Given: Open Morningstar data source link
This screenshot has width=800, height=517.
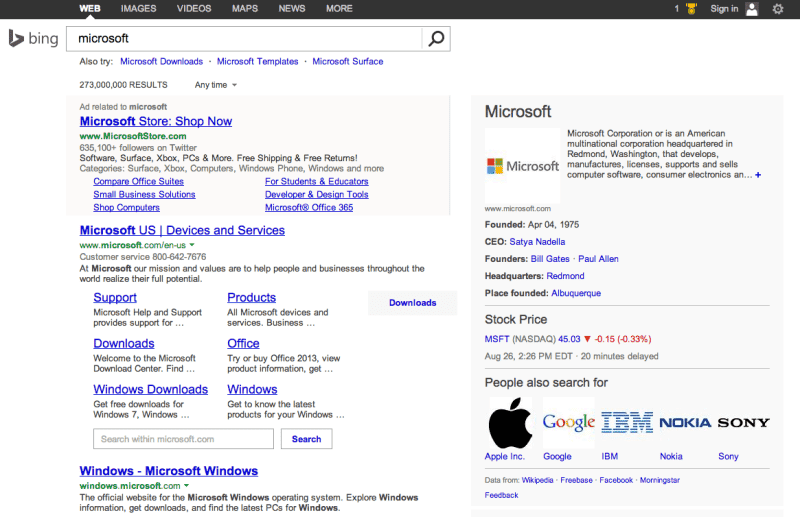Looking at the screenshot, I should [660, 480].
